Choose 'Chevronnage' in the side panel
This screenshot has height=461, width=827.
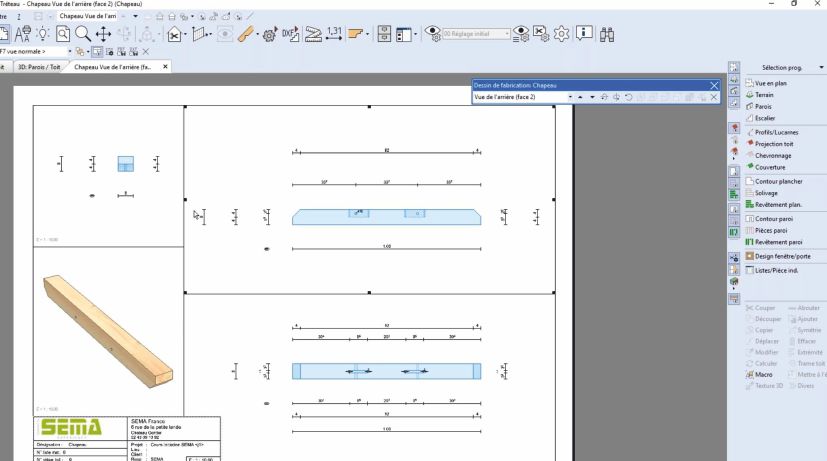[x=772, y=155]
